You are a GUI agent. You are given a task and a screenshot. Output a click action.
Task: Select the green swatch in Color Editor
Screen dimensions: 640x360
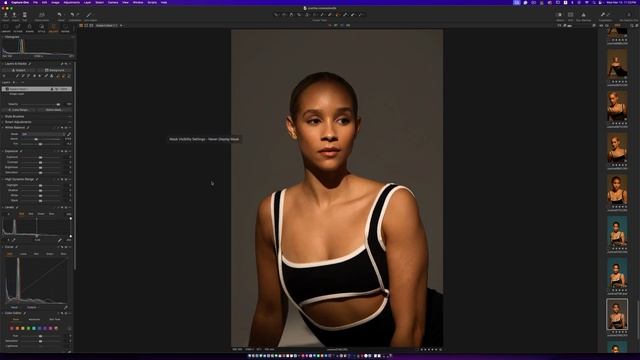coord(28,328)
